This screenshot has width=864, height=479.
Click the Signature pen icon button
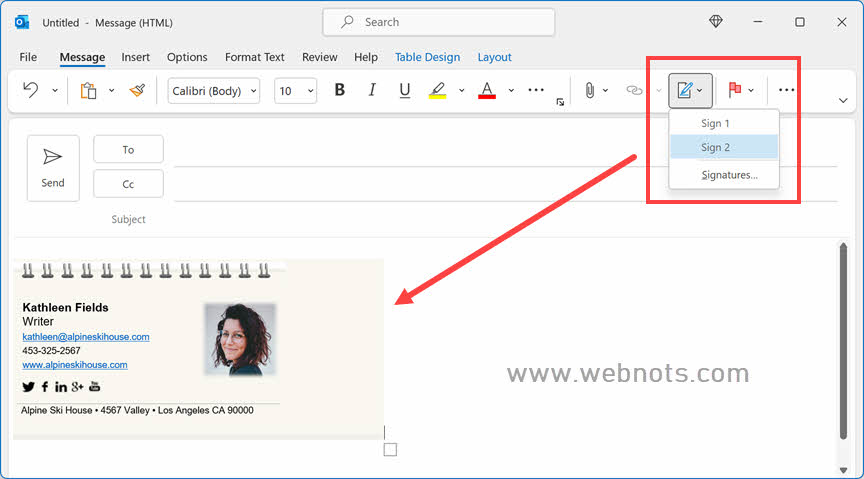(x=690, y=90)
